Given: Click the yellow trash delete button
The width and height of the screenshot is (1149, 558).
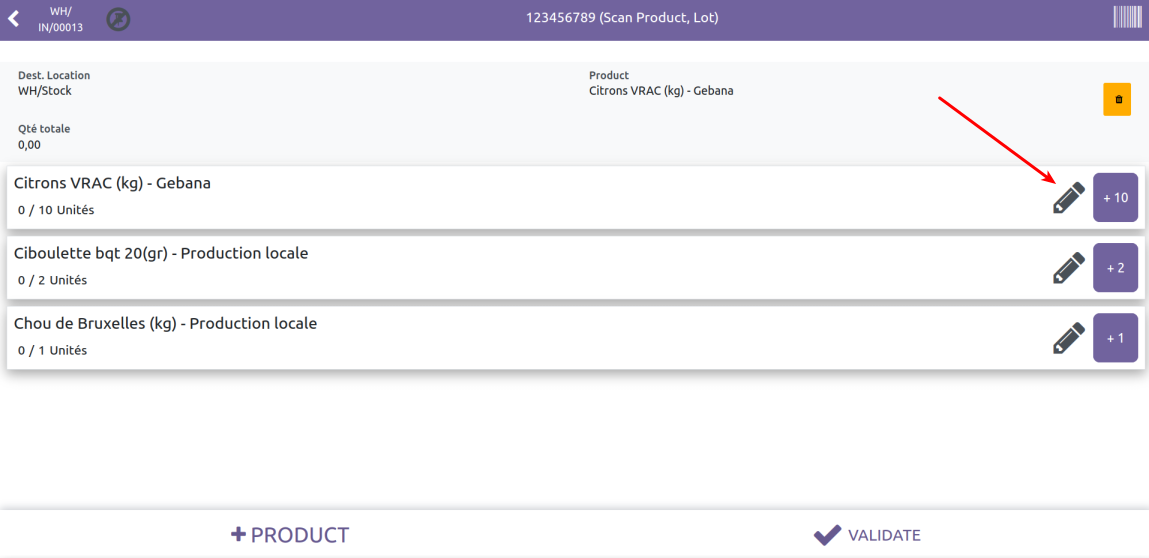Looking at the screenshot, I should (1117, 100).
